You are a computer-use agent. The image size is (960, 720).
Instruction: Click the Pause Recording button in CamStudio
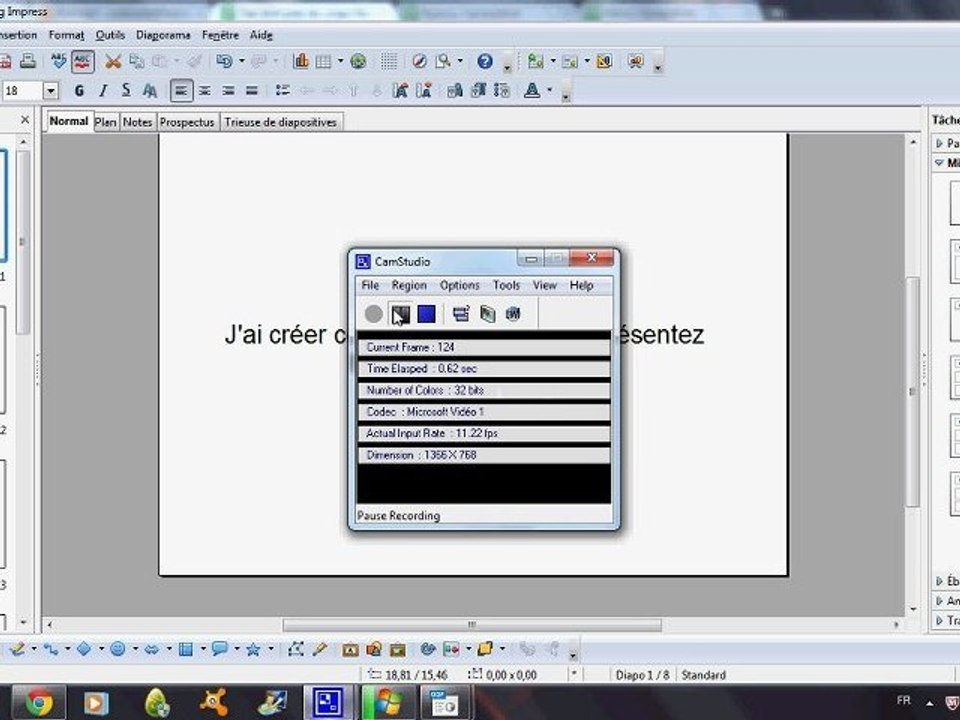pos(400,314)
